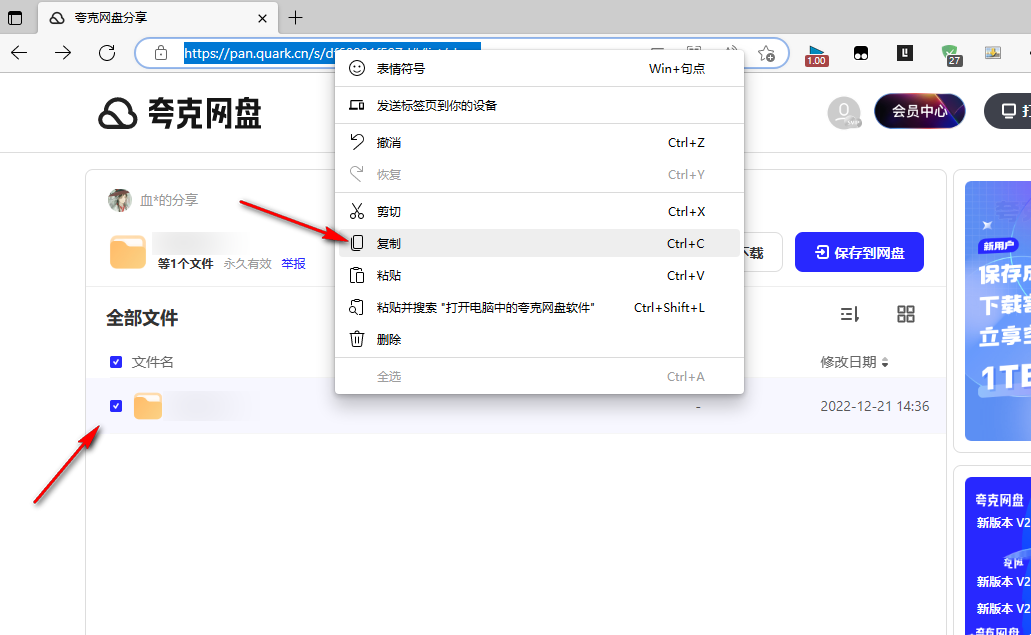This screenshot has width=1031, height=635.
Task: Choose 删除 in context menu
Action: point(539,339)
